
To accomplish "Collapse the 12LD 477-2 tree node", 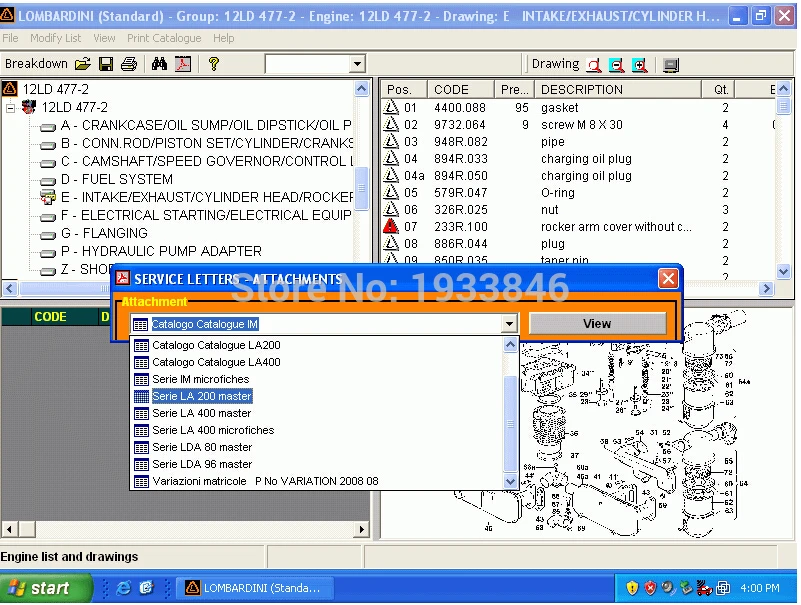I will pyautogui.click(x=10, y=108).
